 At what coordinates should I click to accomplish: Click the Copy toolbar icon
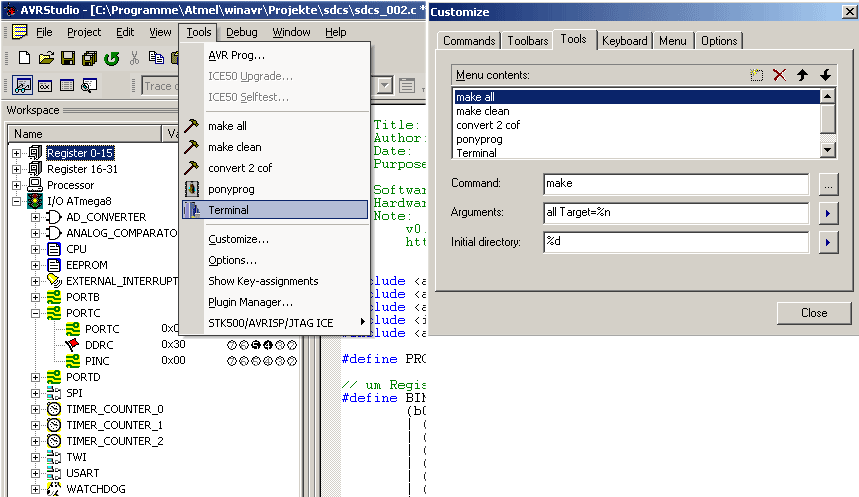click(156, 58)
